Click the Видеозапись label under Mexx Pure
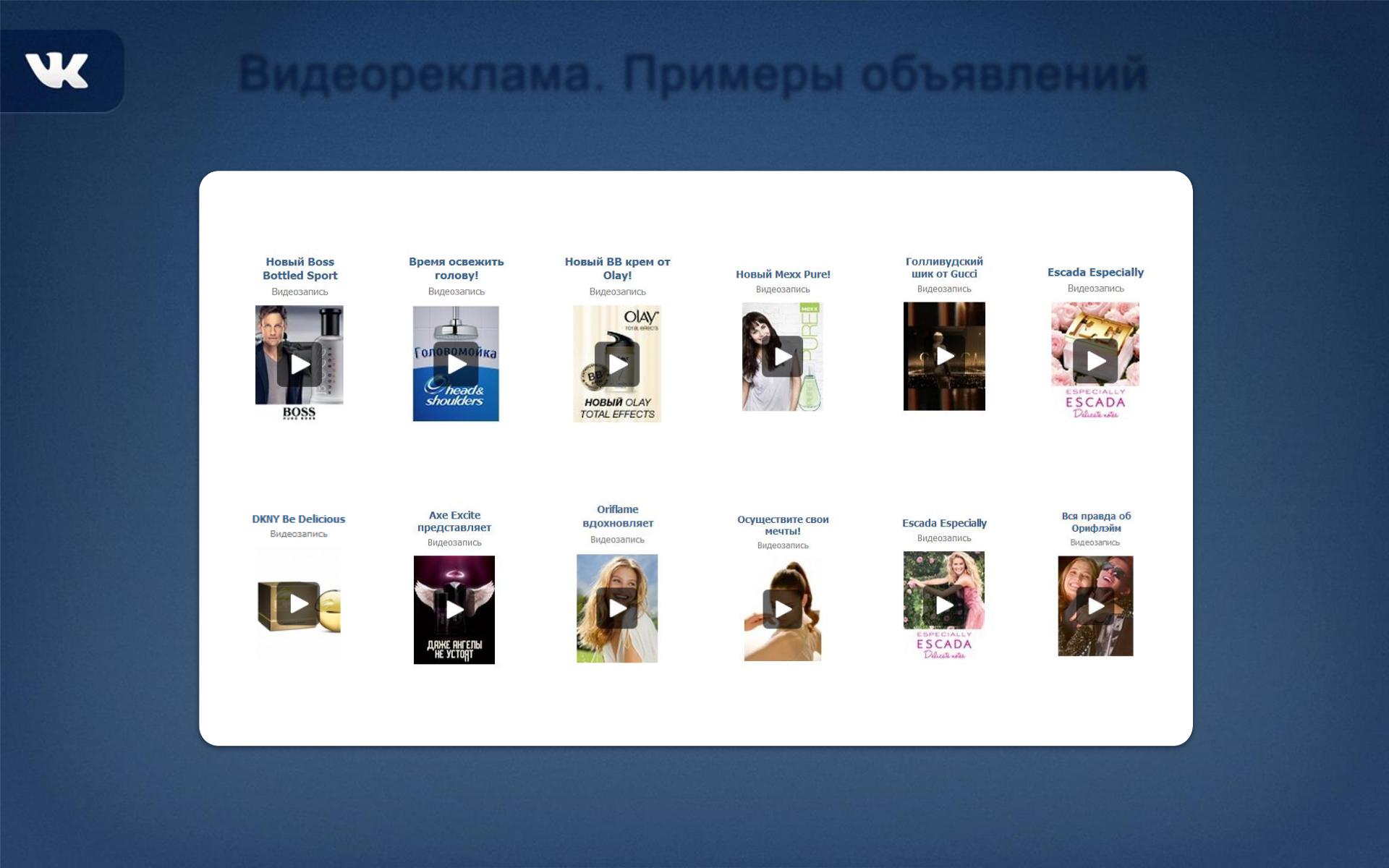 tap(783, 289)
